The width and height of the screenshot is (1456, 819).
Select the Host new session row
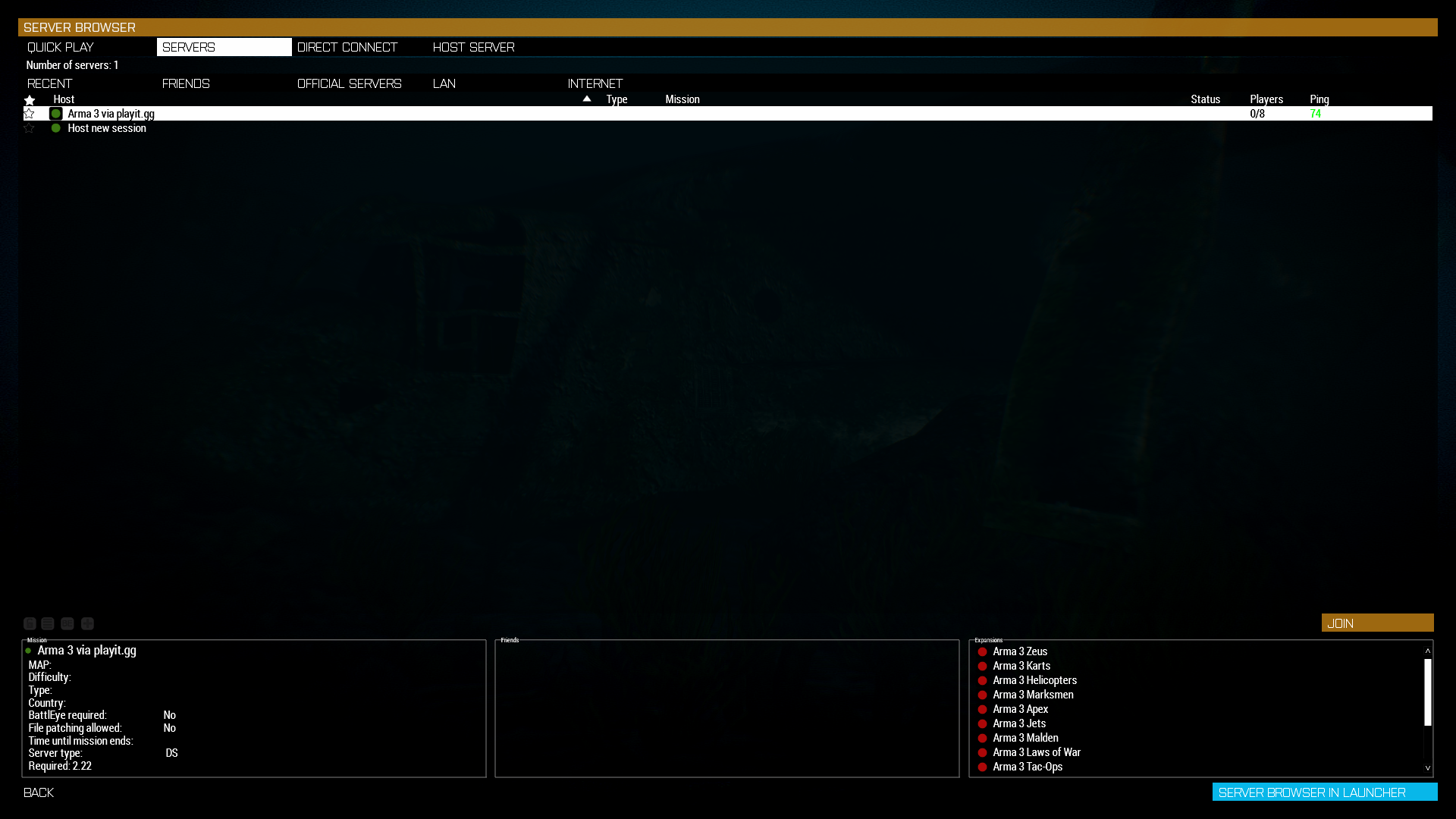click(x=727, y=128)
